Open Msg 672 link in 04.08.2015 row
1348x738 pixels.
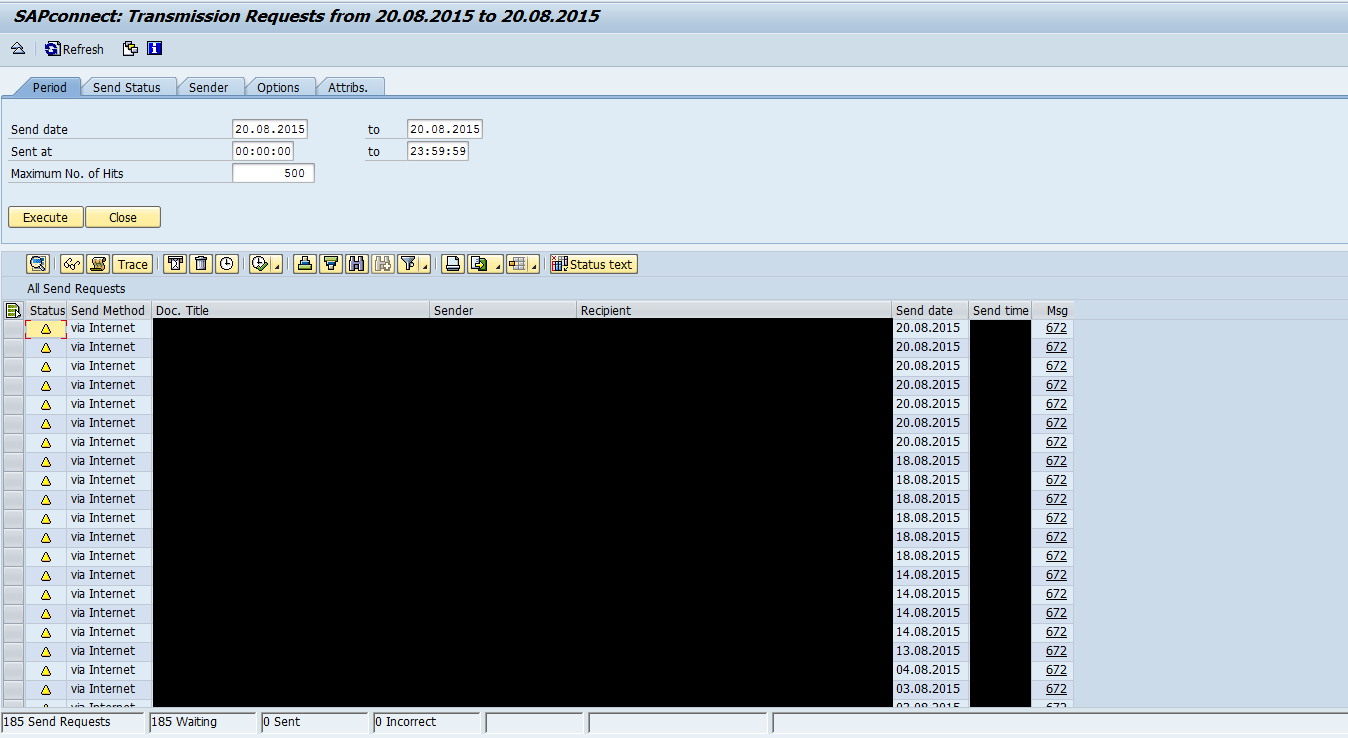point(1056,670)
